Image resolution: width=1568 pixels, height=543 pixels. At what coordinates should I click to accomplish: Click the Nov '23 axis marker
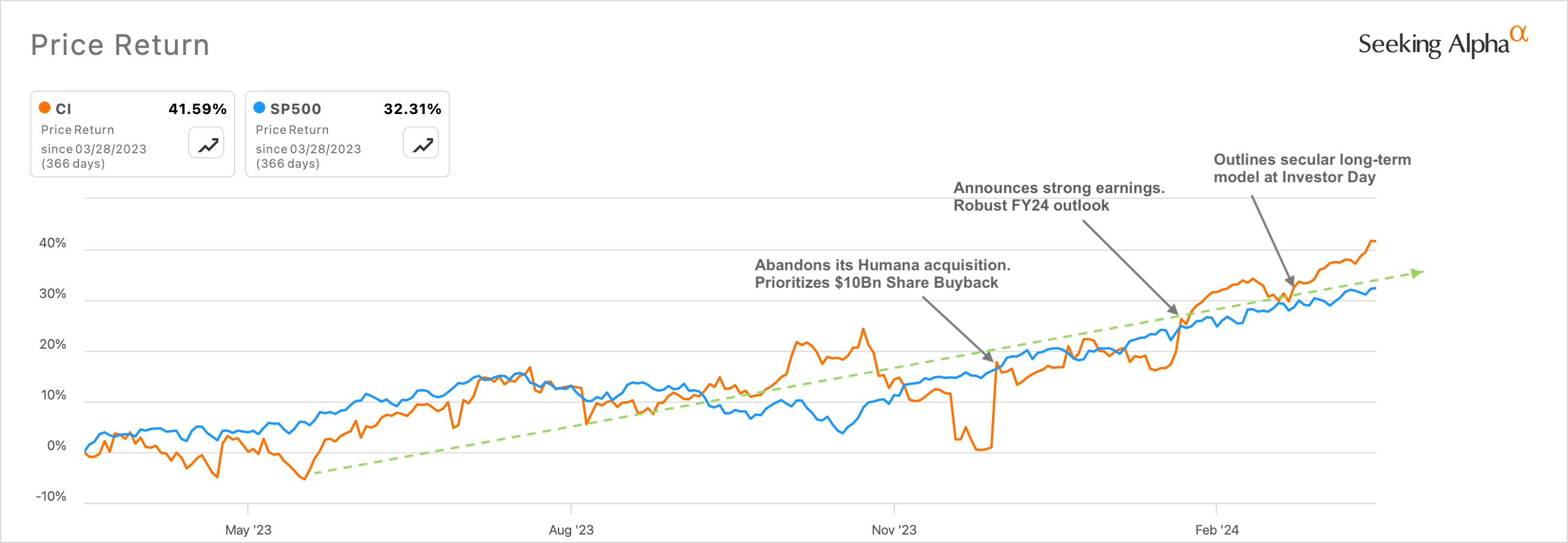[894, 530]
